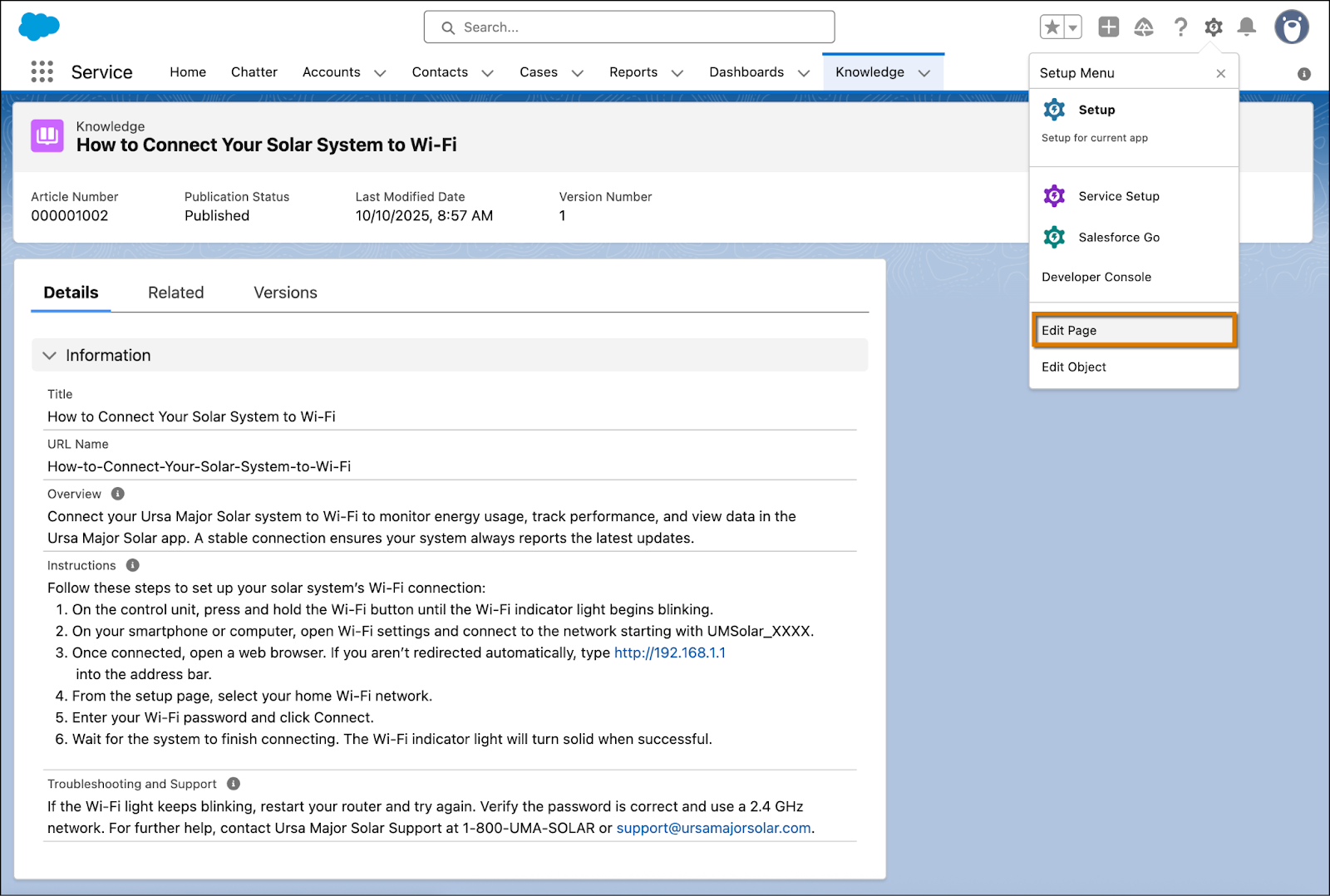Click the search magnifier icon

pyautogui.click(x=448, y=27)
